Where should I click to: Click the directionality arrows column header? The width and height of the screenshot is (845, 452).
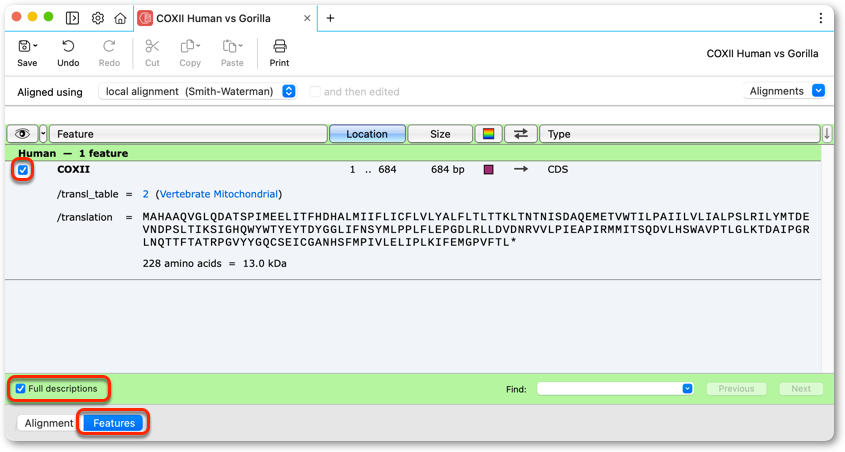(x=521, y=134)
